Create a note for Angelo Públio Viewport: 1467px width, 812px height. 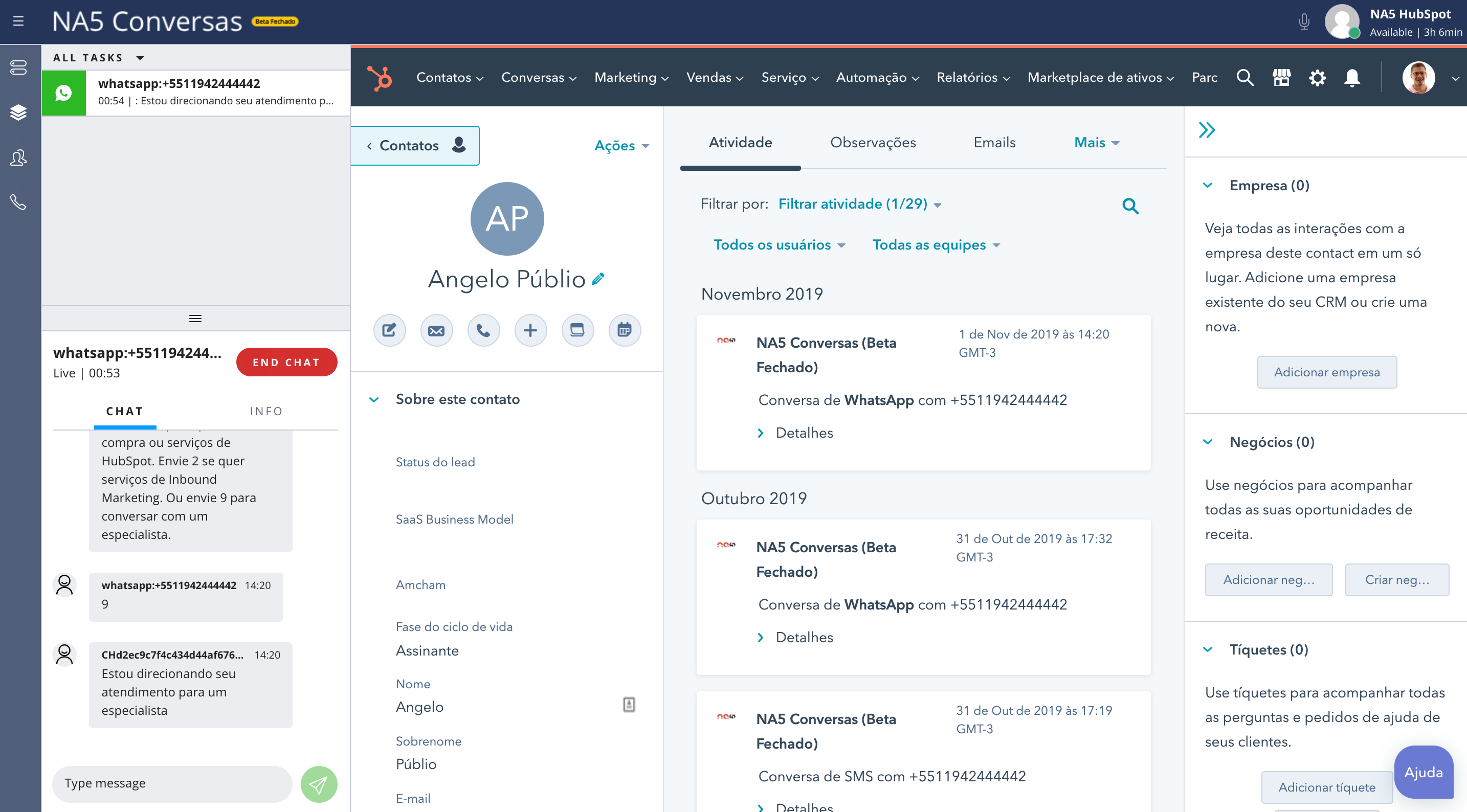(x=390, y=330)
